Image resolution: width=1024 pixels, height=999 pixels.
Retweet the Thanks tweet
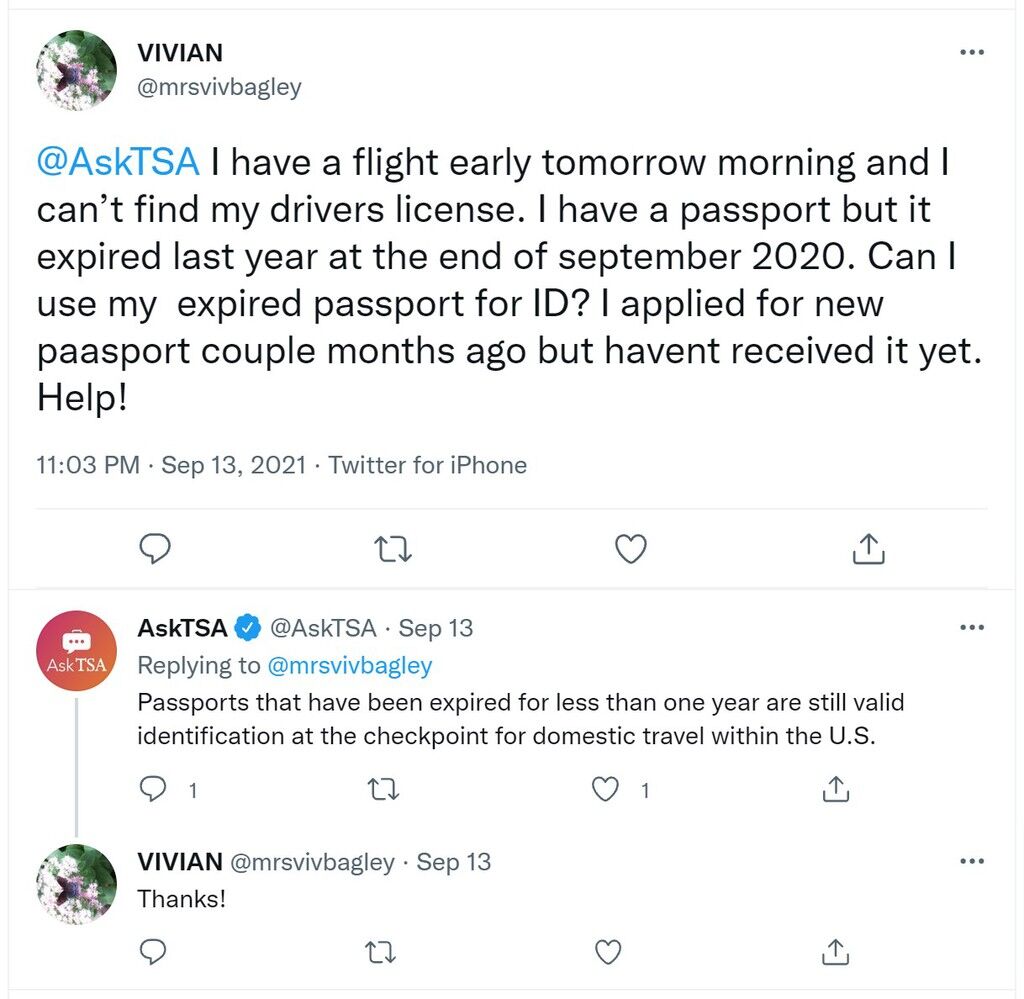coord(380,952)
